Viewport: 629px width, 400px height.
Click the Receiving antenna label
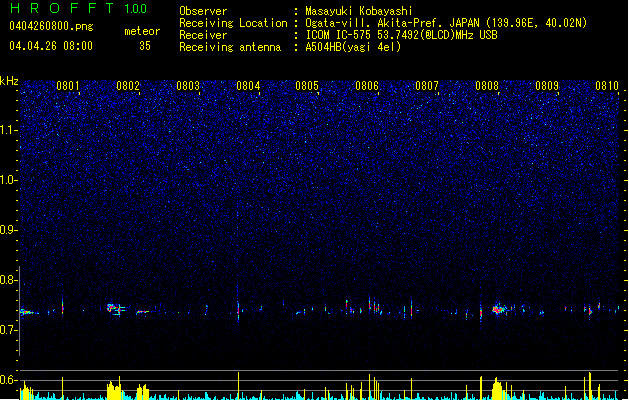(230, 47)
